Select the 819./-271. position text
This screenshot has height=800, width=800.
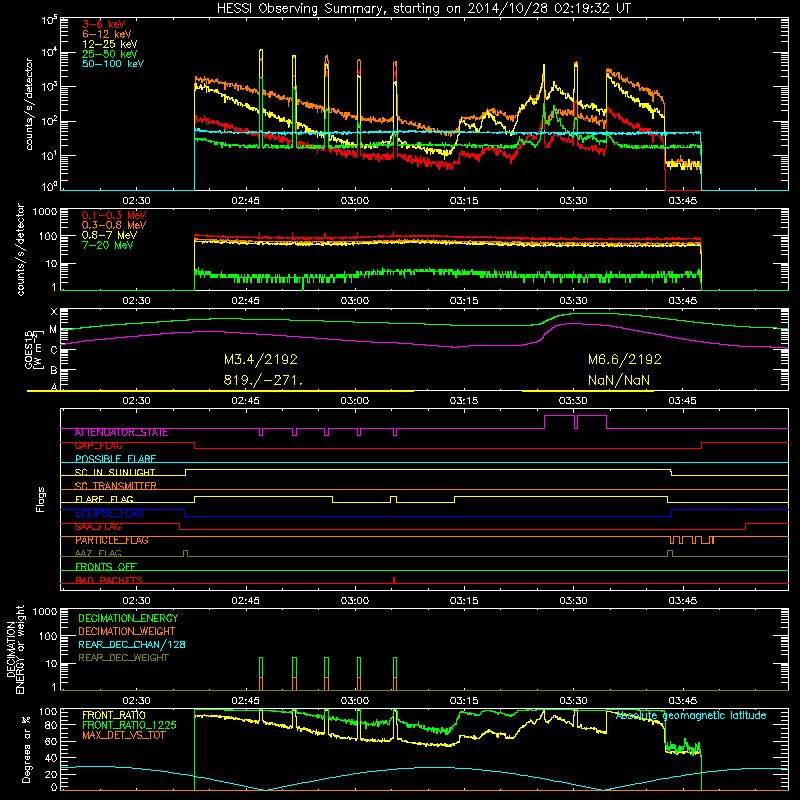pyautogui.click(x=263, y=380)
